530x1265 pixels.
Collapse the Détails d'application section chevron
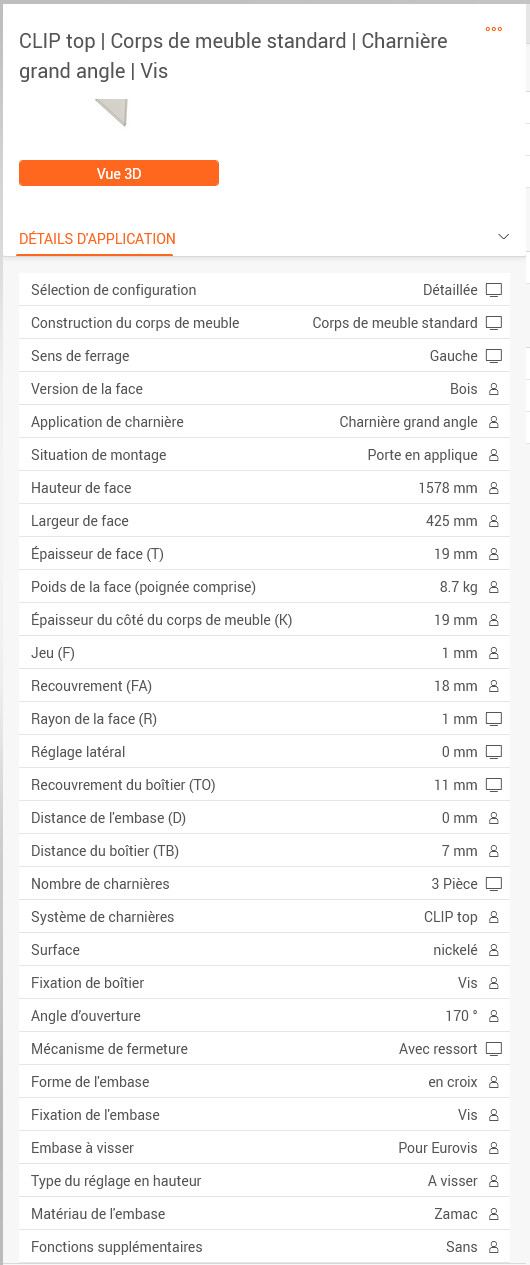[503, 237]
